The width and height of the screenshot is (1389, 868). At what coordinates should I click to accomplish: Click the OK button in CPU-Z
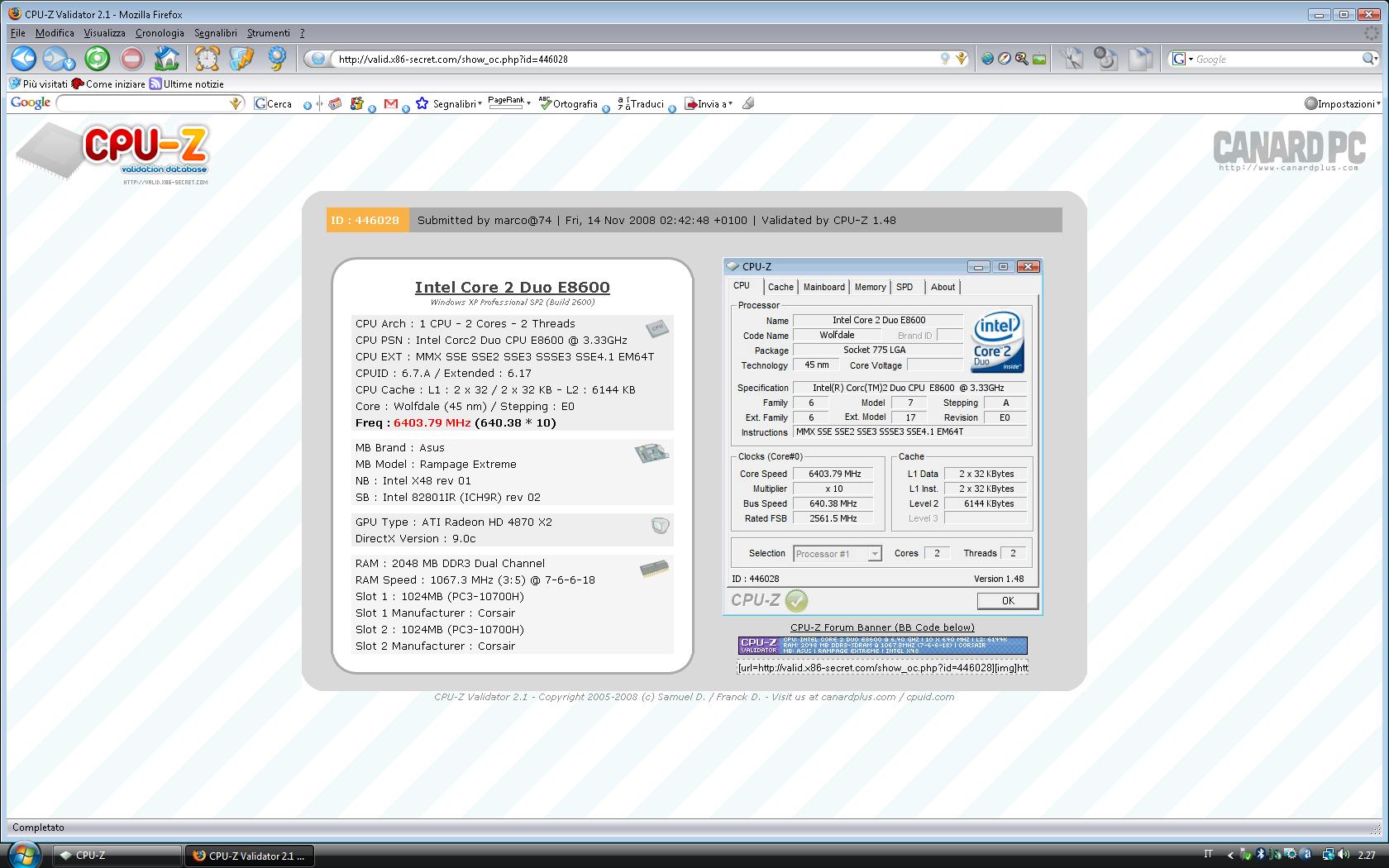pos(1007,601)
